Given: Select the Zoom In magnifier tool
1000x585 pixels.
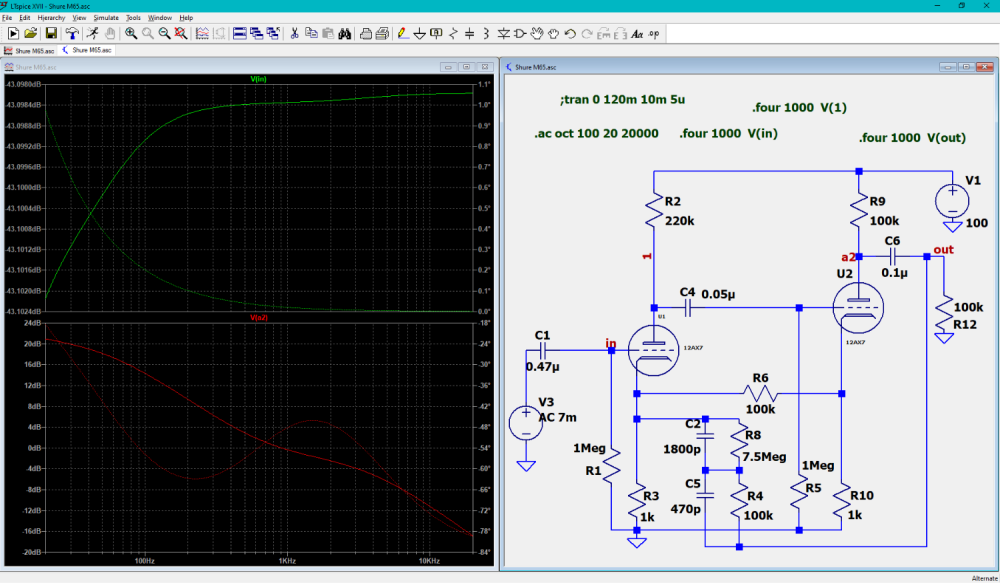Looking at the screenshot, I should click(131, 33).
